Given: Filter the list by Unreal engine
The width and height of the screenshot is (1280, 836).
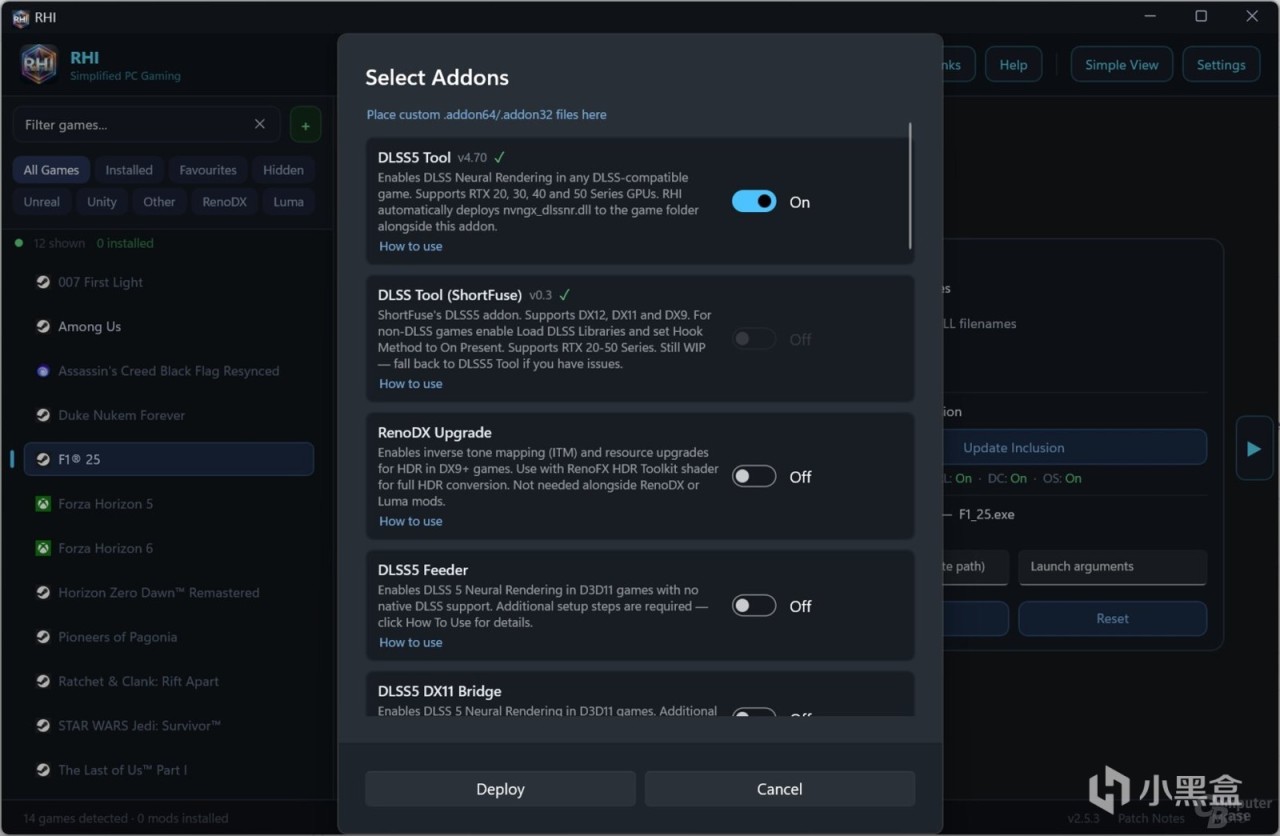Looking at the screenshot, I should click(42, 202).
